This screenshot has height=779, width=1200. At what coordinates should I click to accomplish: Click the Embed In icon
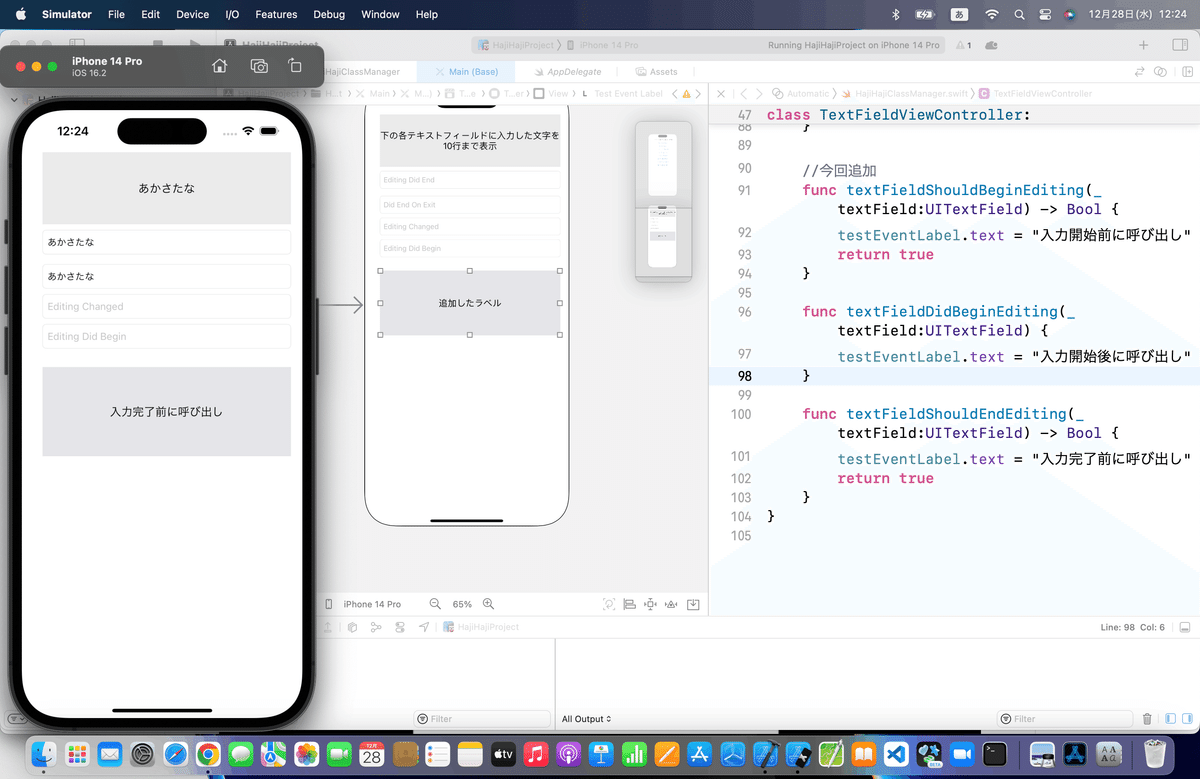click(x=693, y=604)
